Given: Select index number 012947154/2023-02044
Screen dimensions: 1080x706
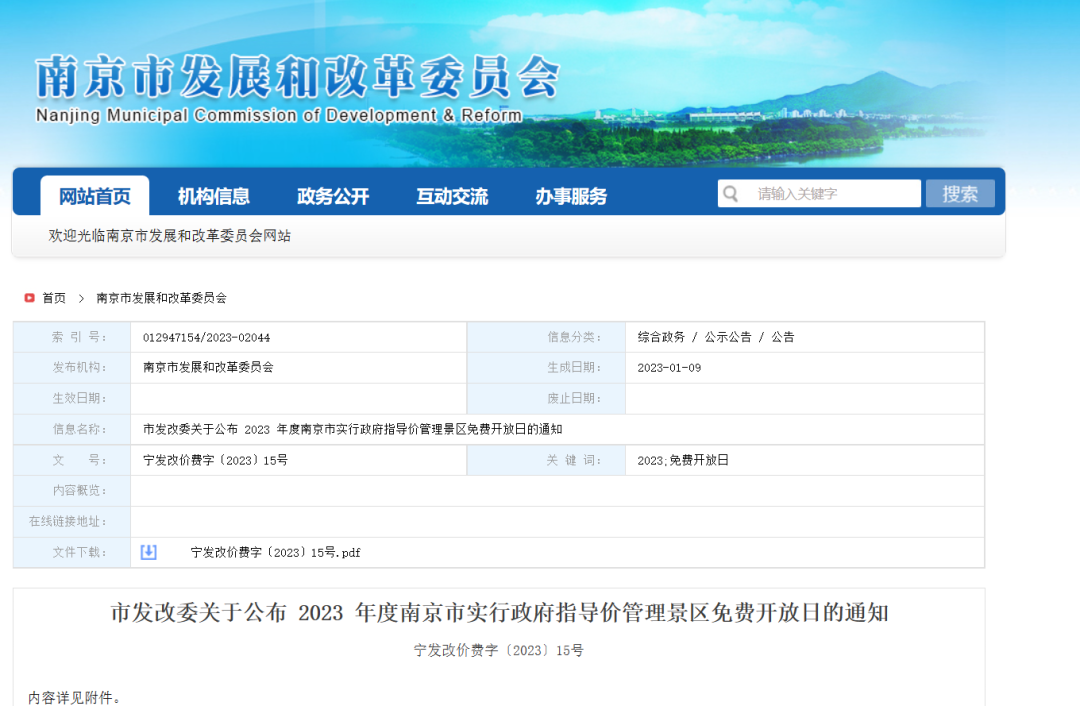Looking at the screenshot, I should [207, 338].
